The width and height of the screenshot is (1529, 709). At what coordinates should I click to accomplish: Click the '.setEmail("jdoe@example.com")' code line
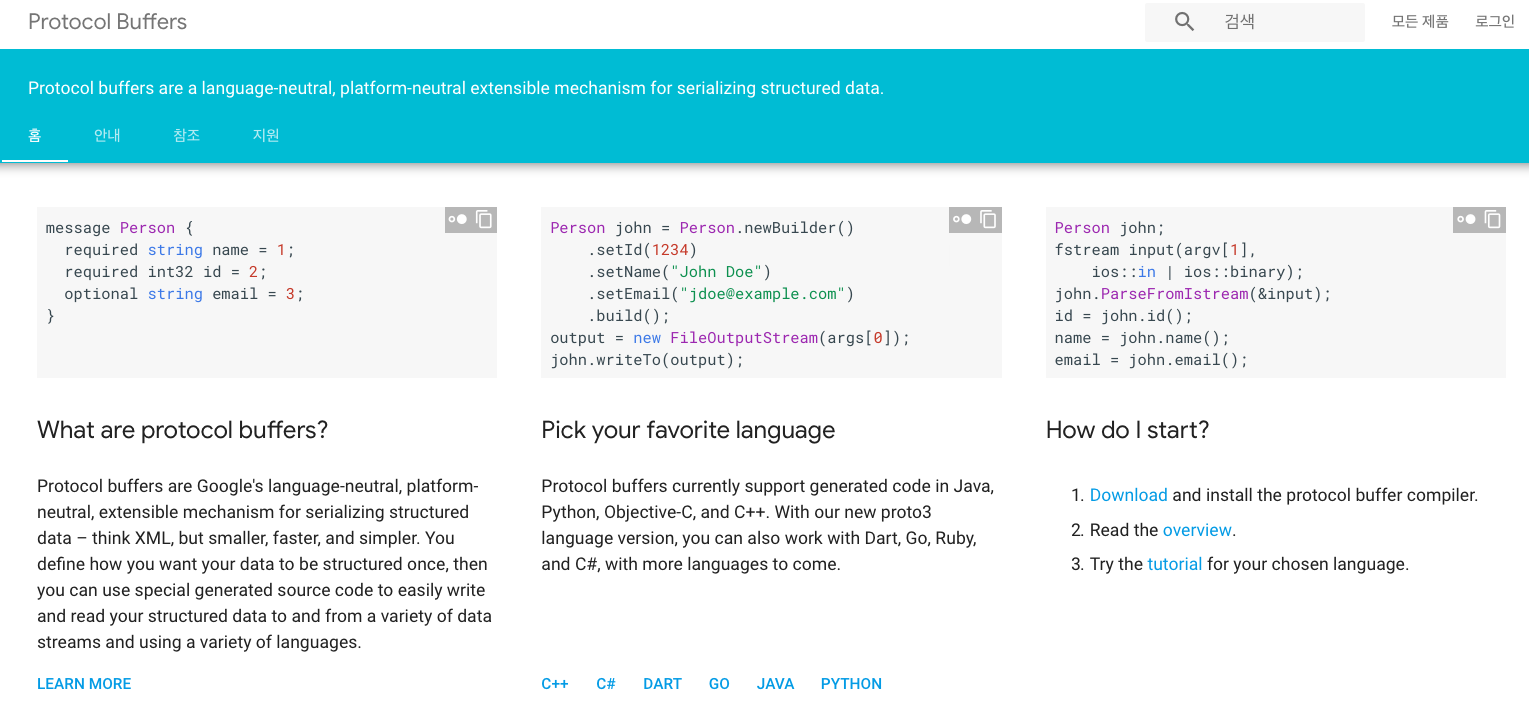[721, 294]
